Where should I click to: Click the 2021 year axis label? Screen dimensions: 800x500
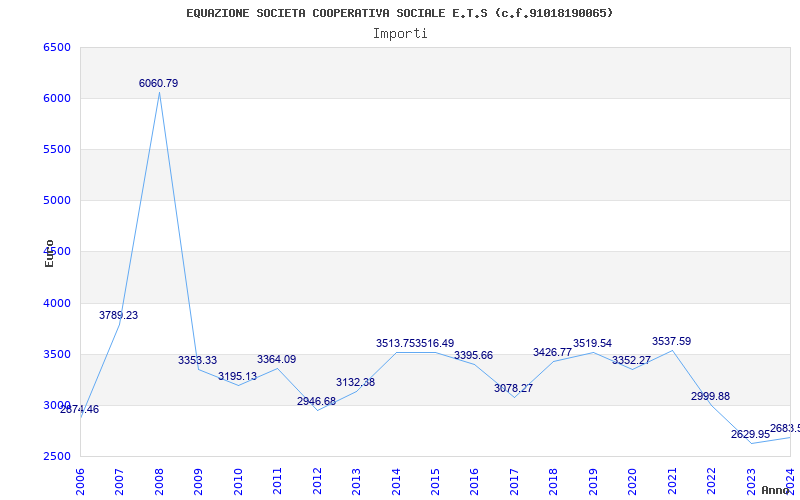coord(671,480)
